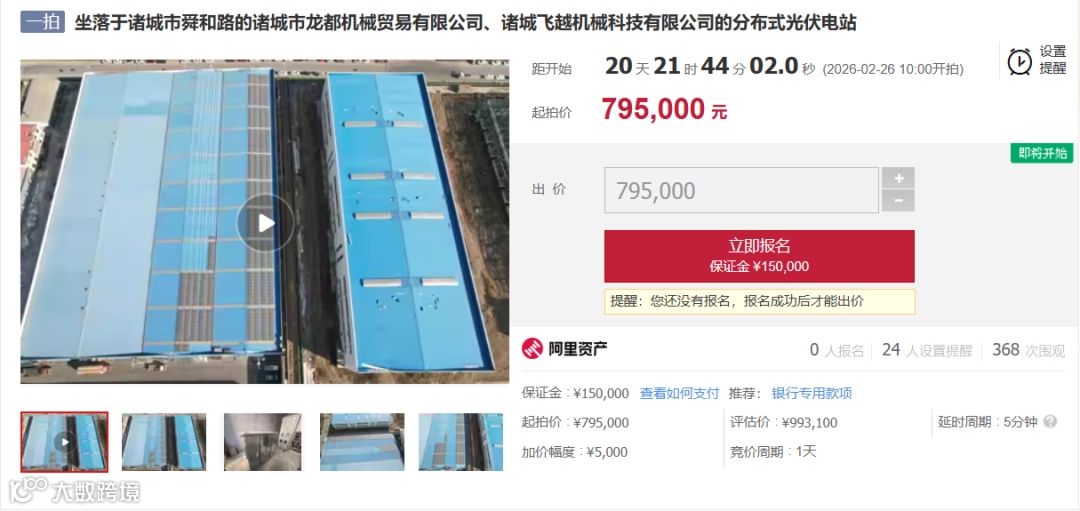Click the 大数跨境 watermark logo

pos(74,492)
